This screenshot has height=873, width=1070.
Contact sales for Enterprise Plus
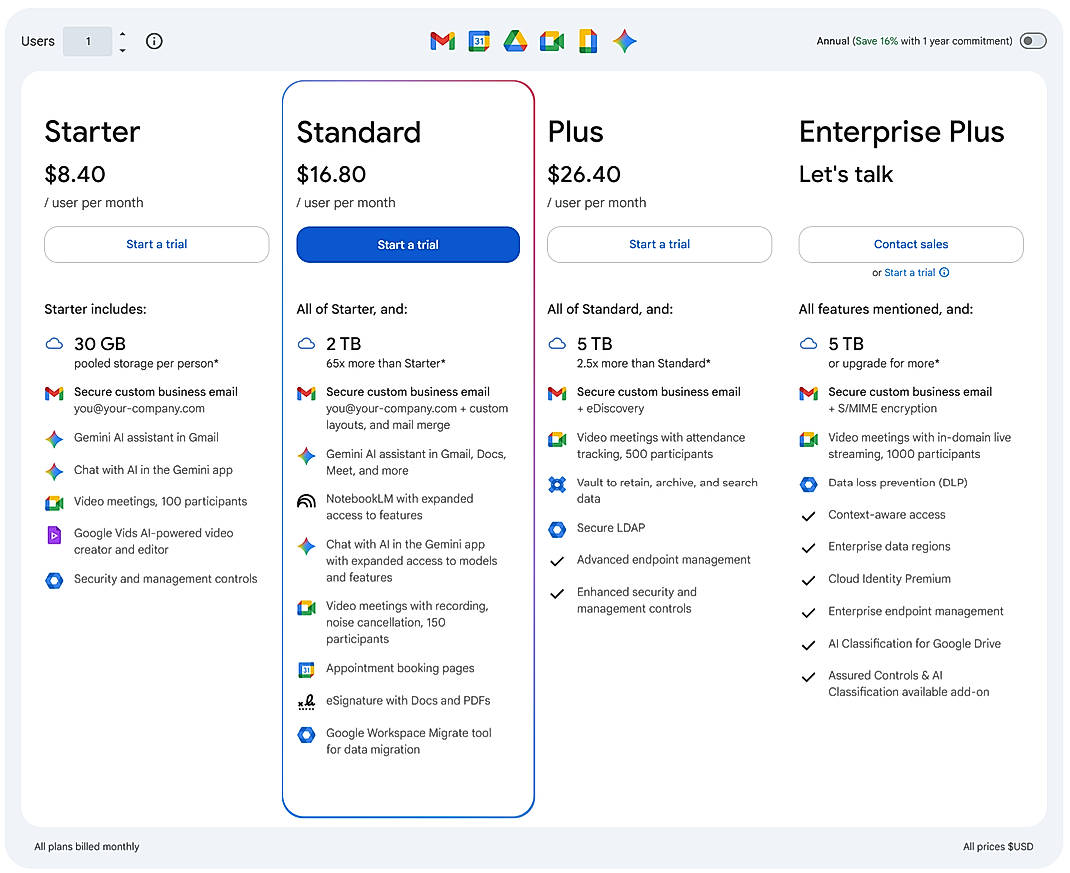(911, 244)
